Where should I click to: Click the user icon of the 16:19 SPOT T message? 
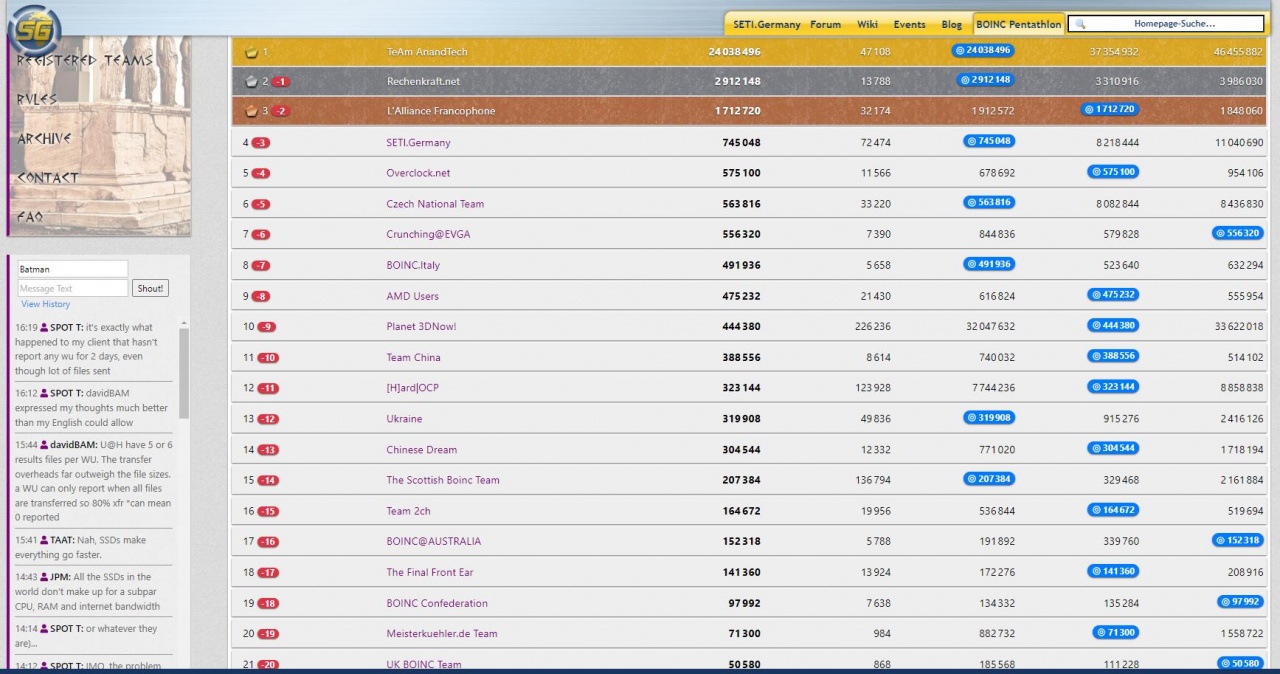[x=44, y=328]
